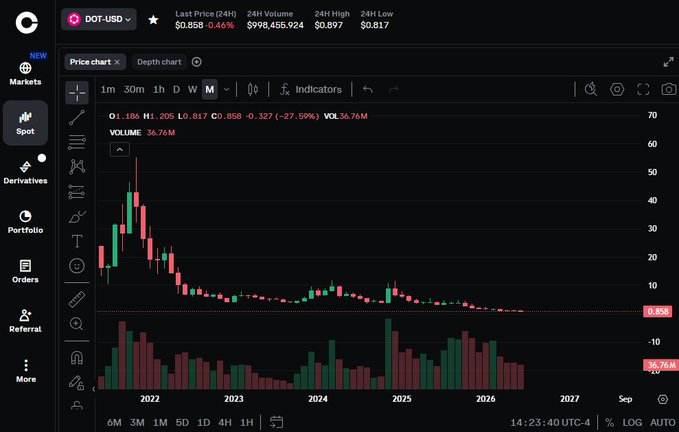Open the DOT-USD pair selector dropdown
The image size is (679, 432).
coord(99,19)
